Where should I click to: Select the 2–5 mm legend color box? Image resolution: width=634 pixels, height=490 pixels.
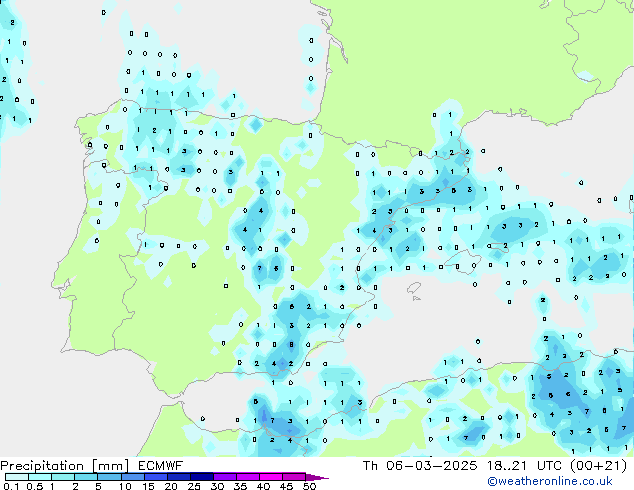86,477
